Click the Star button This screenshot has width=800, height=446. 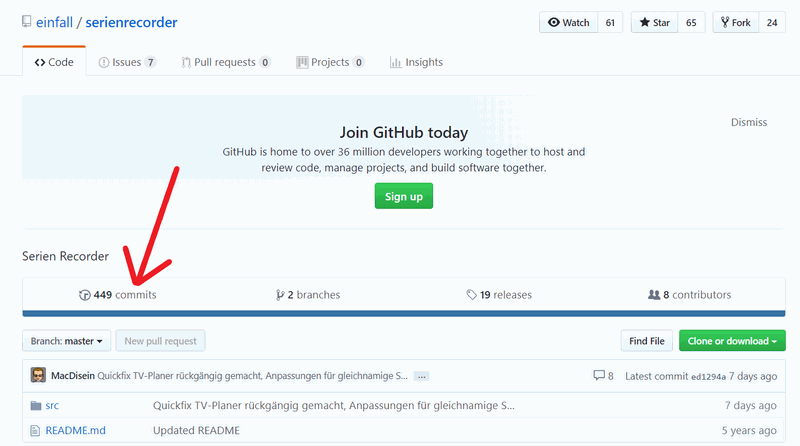click(x=655, y=22)
